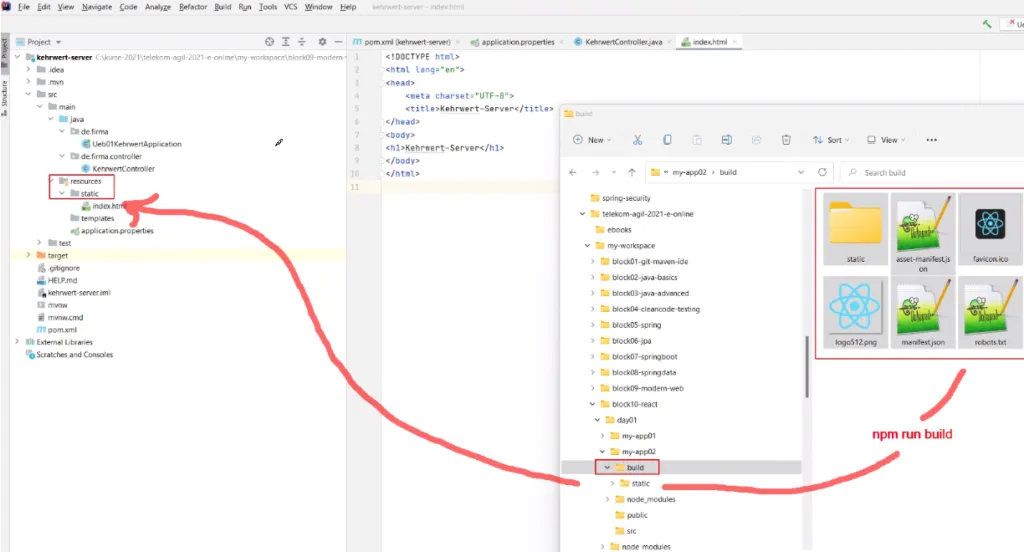Hide the Project panel with minimize icon
Screen dimensions: 1024x552
click(x=338, y=42)
